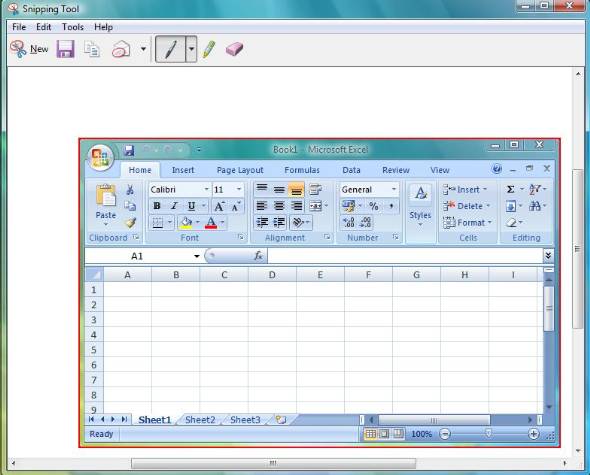Adjust the Excel zoom slider handle
Viewport: 590px width, 475px height.
click(x=488, y=434)
